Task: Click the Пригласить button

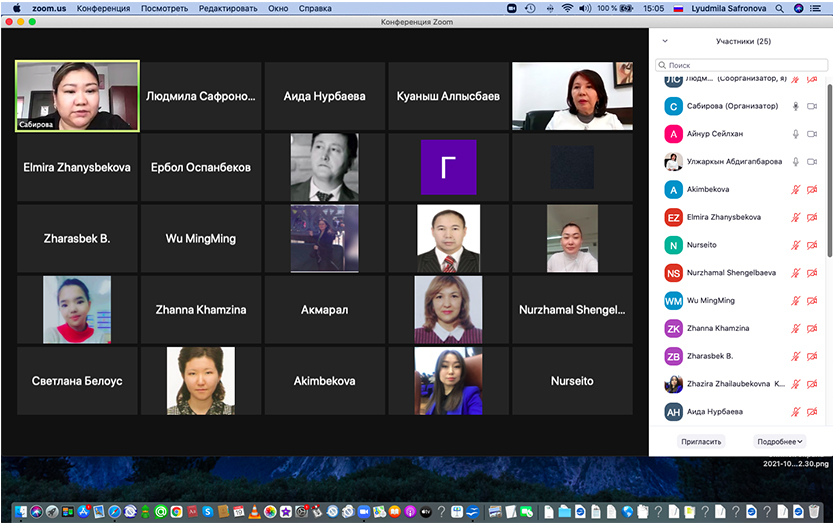Action: 700,441
